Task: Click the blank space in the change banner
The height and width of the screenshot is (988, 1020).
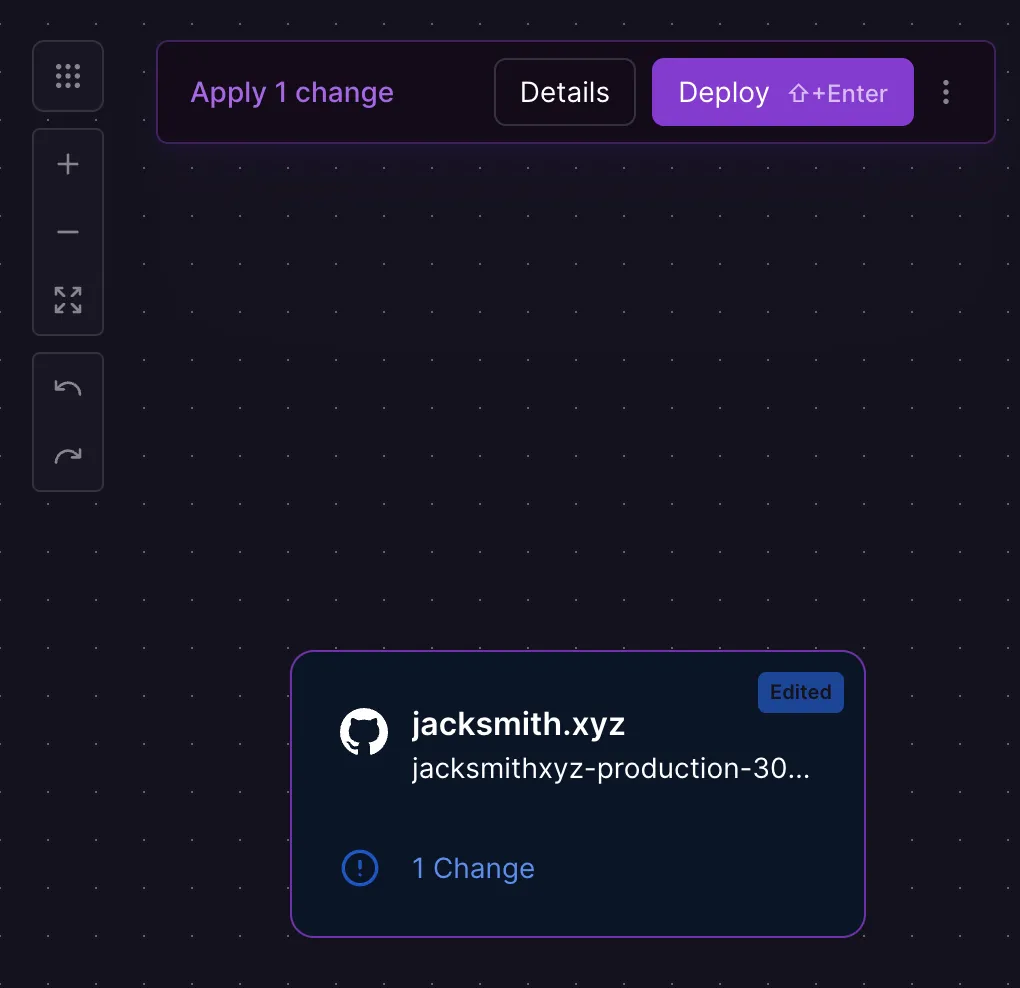Action: [x=445, y=93]
